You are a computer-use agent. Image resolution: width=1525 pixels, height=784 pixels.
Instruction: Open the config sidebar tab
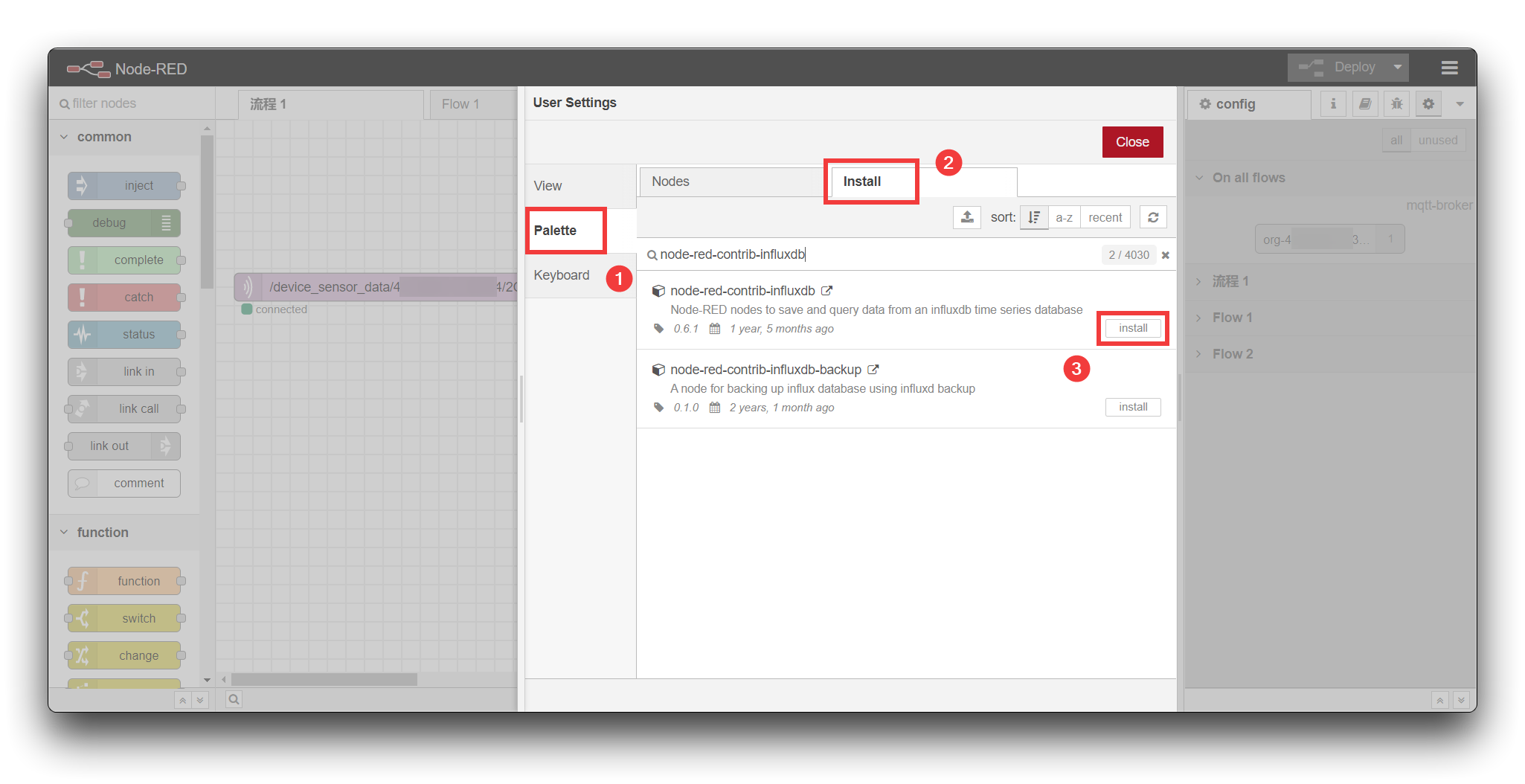click(x=1249, y=104)
